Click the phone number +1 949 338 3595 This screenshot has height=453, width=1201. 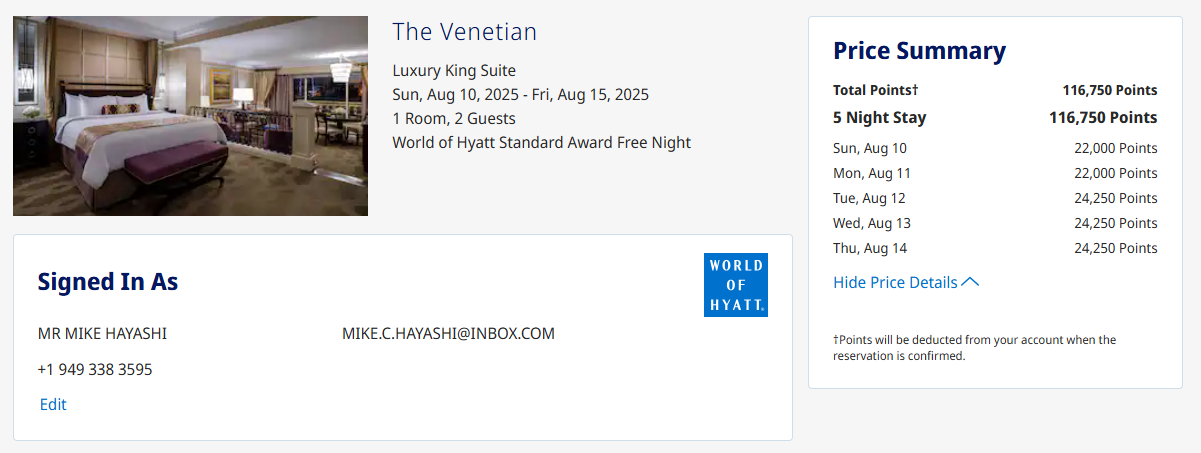point(95,370)
